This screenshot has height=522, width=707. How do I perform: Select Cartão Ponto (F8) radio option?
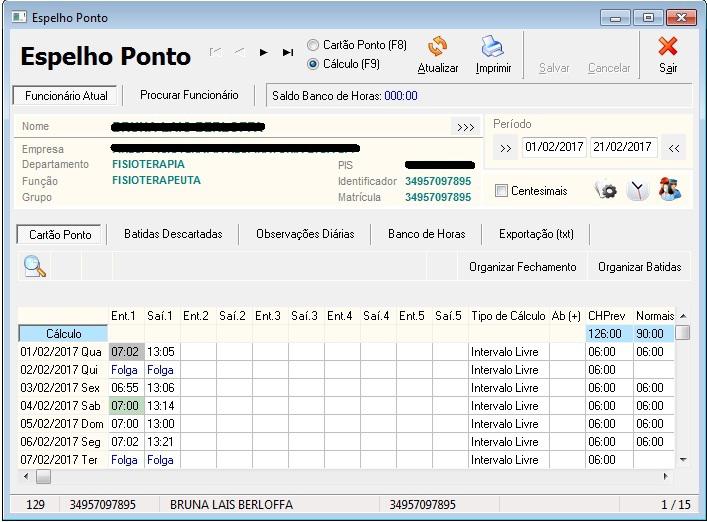(314, 45)
